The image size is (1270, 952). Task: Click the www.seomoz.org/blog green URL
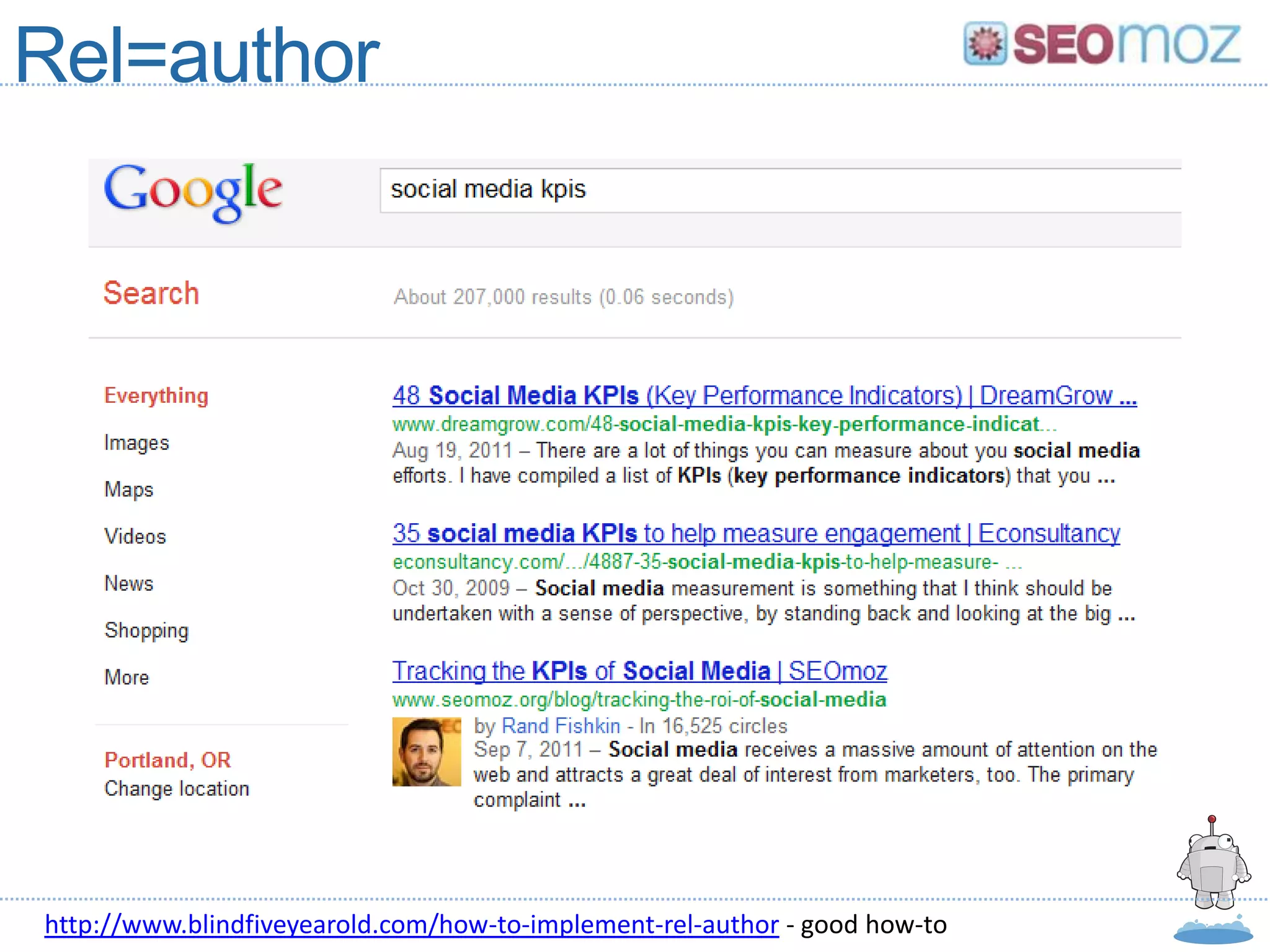(639, 700)
